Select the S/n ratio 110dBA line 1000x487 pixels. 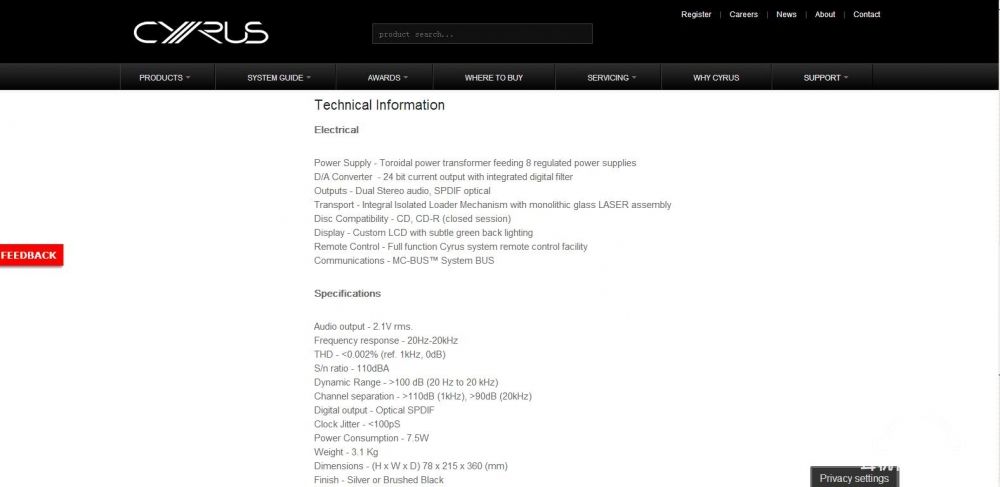[x=351, y=368]
